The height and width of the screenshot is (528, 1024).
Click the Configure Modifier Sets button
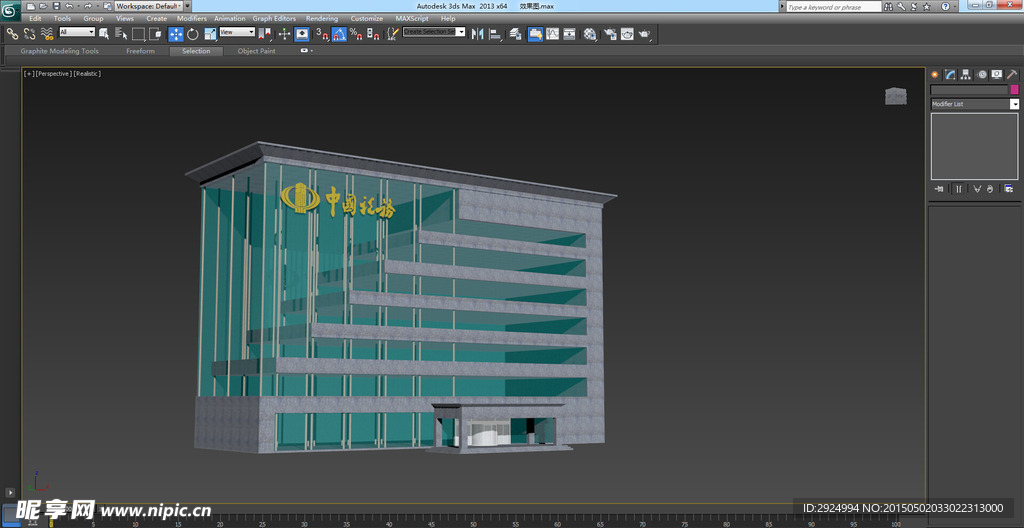(x=1009, y=189)
